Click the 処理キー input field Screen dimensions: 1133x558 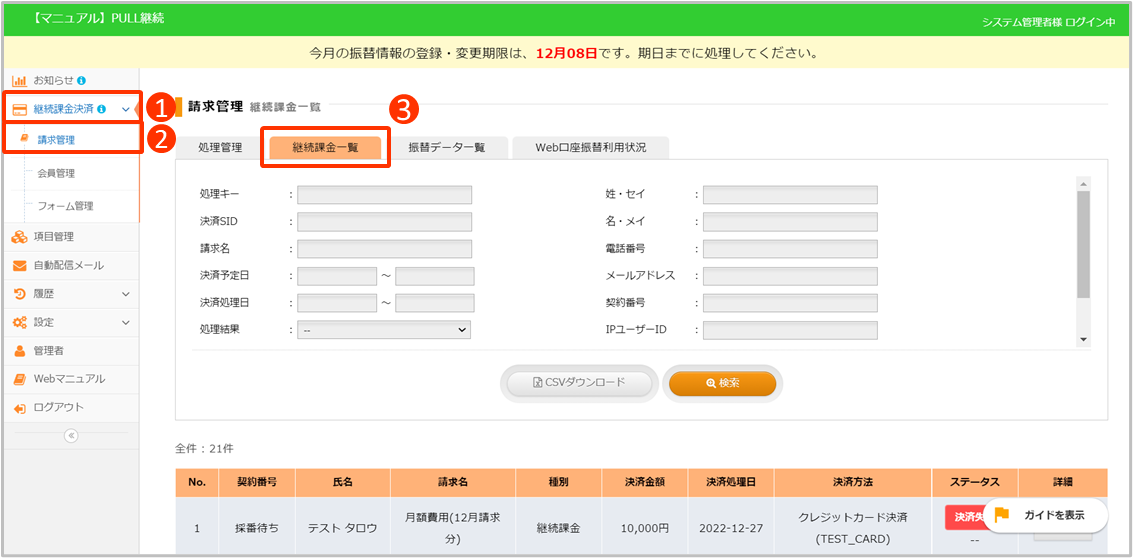384,194
